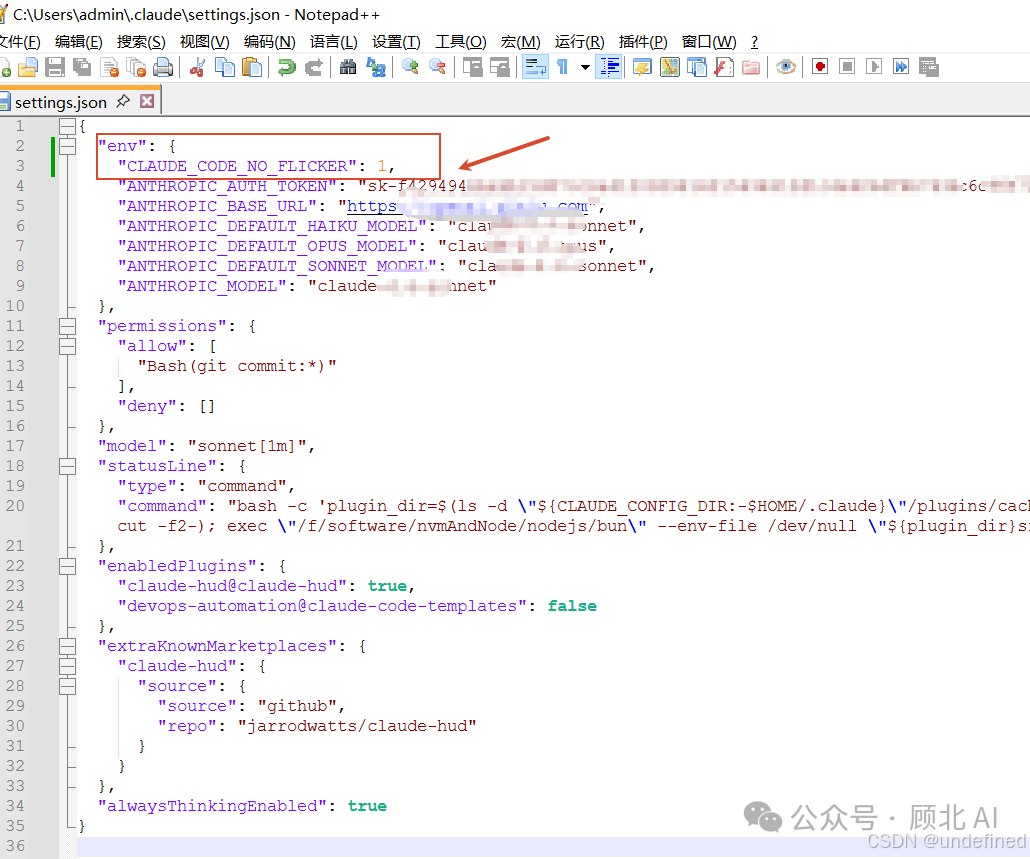Collapse the "permissions" block fold marker
1030x859 pixels.
tap(68, 326)
